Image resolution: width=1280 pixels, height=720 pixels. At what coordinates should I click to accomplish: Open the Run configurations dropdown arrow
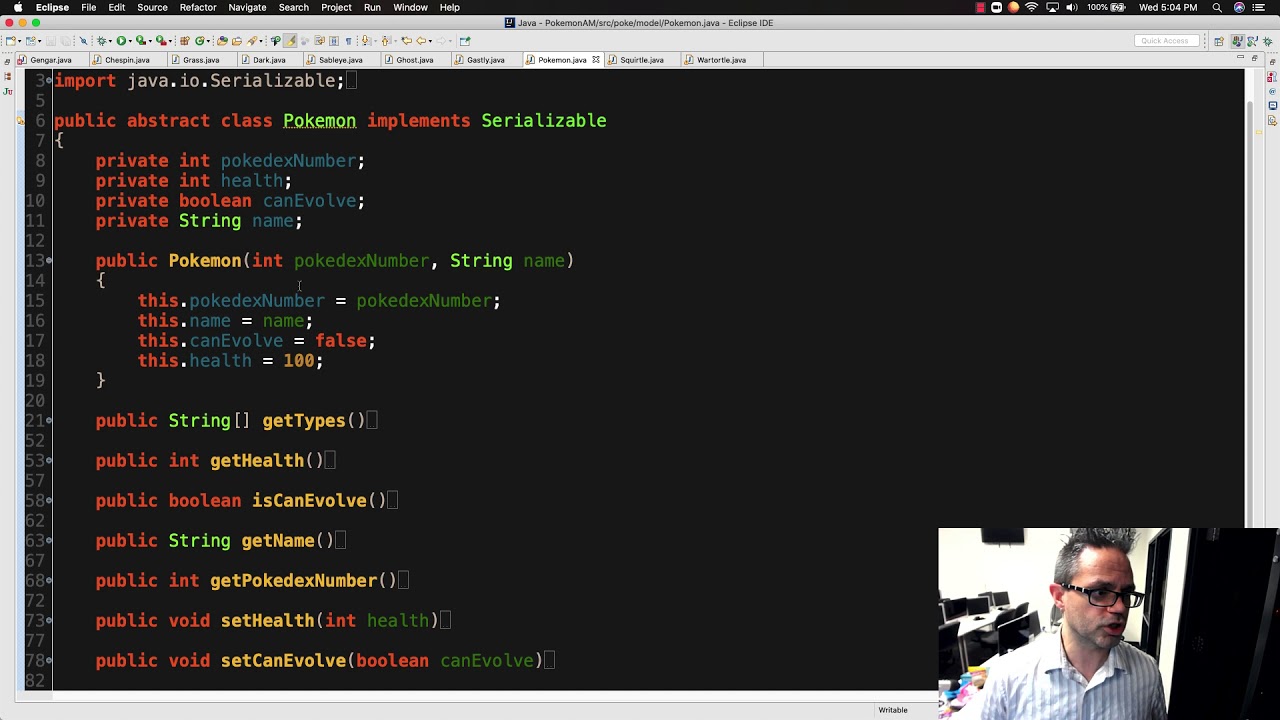pos(130,40)
